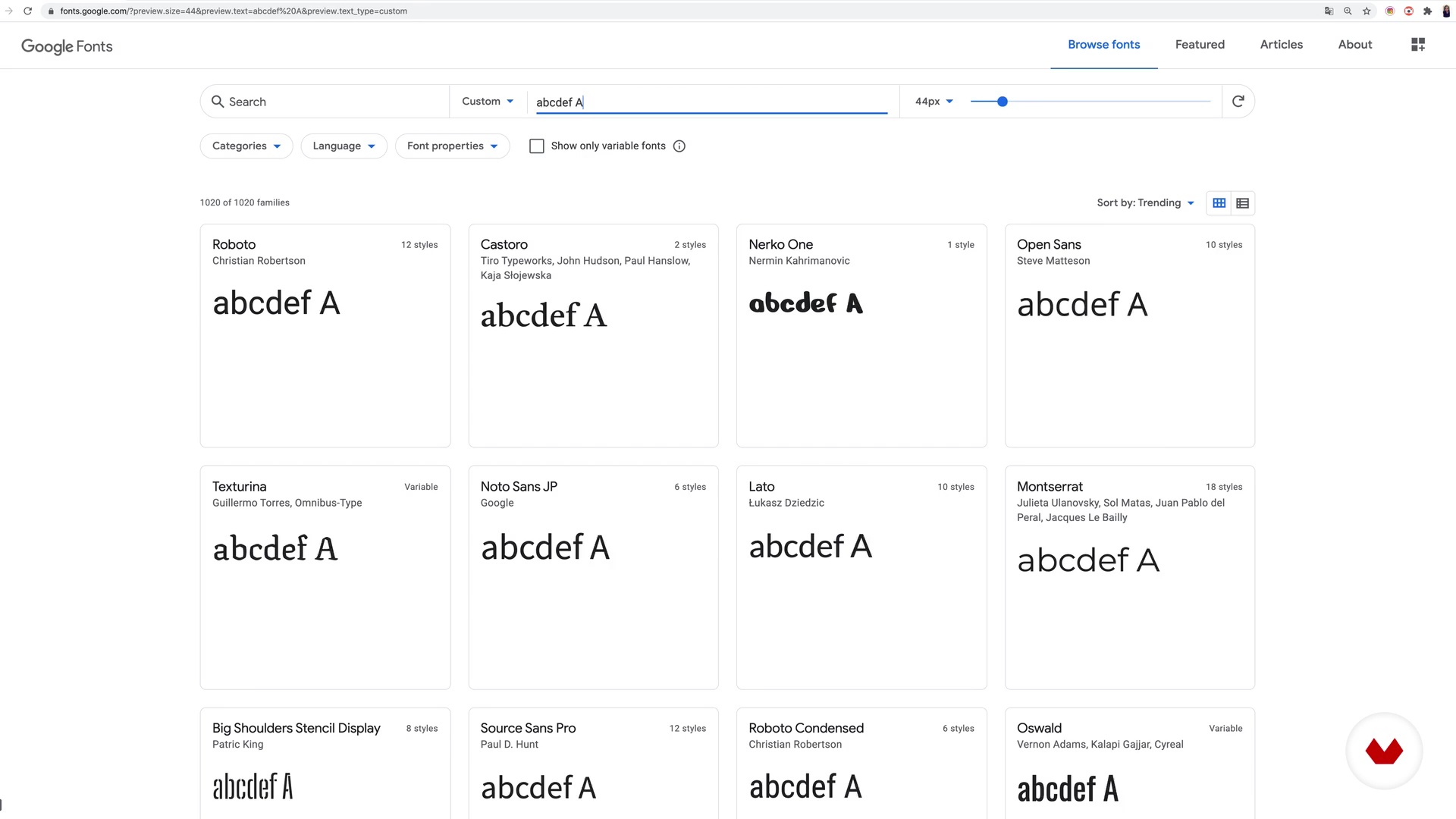The height and width of the screenshot is (819, 1456).
Task: Open the Custom preview text type dropdown
Action: (x=488, y=102)
